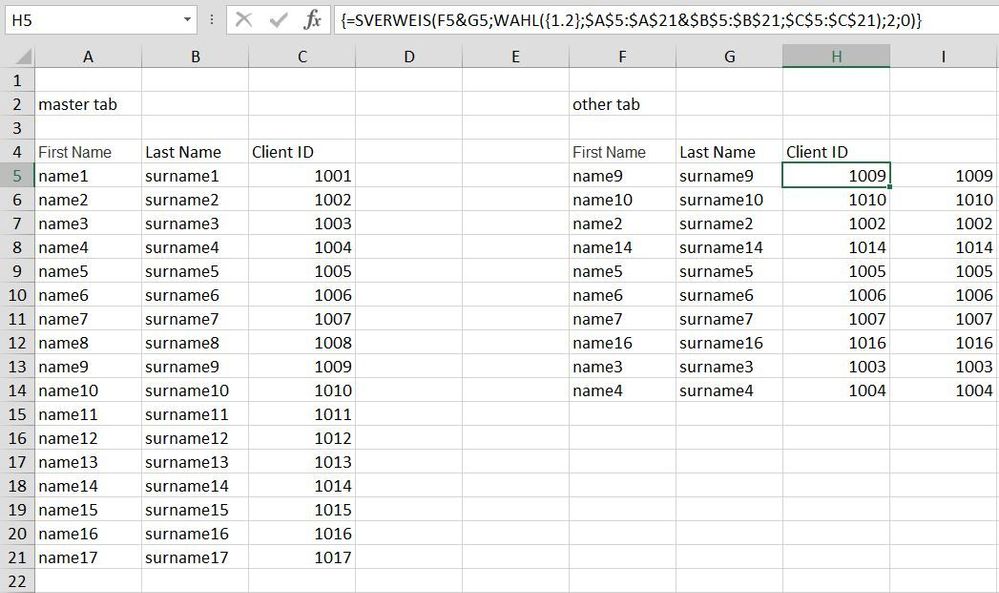Click the formula bar resize dots handle
999x593 pixels.
pos(212,20)
